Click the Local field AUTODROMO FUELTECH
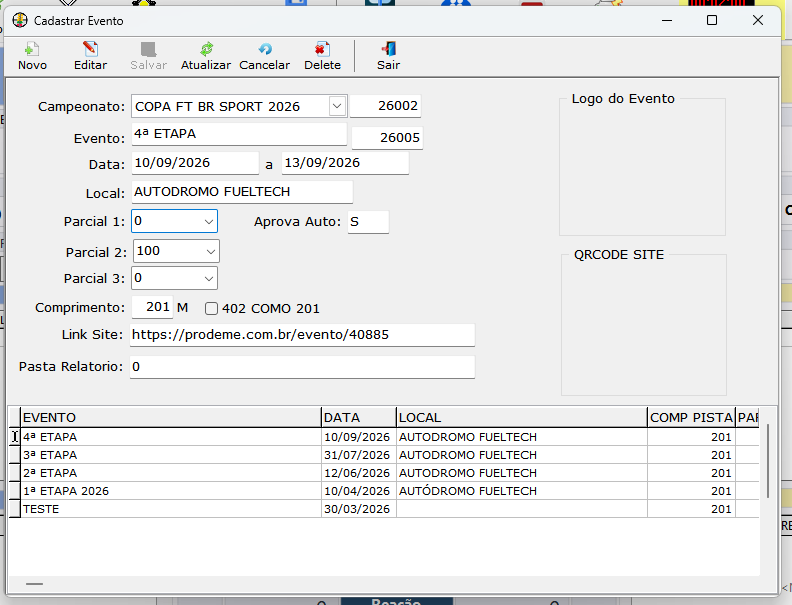 pos(242,192)
